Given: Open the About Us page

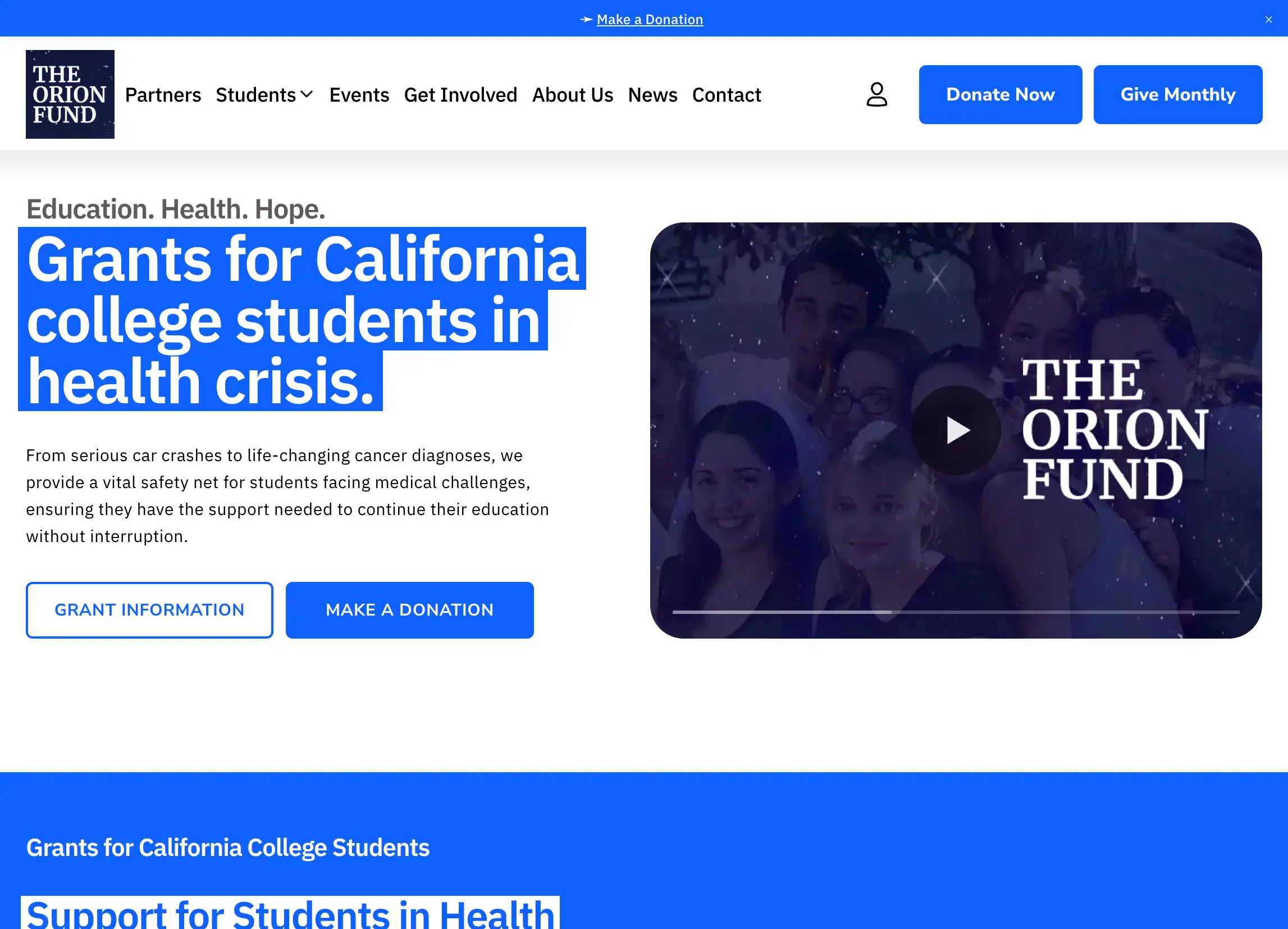Looking at the screenshot, I should (572, 95).
